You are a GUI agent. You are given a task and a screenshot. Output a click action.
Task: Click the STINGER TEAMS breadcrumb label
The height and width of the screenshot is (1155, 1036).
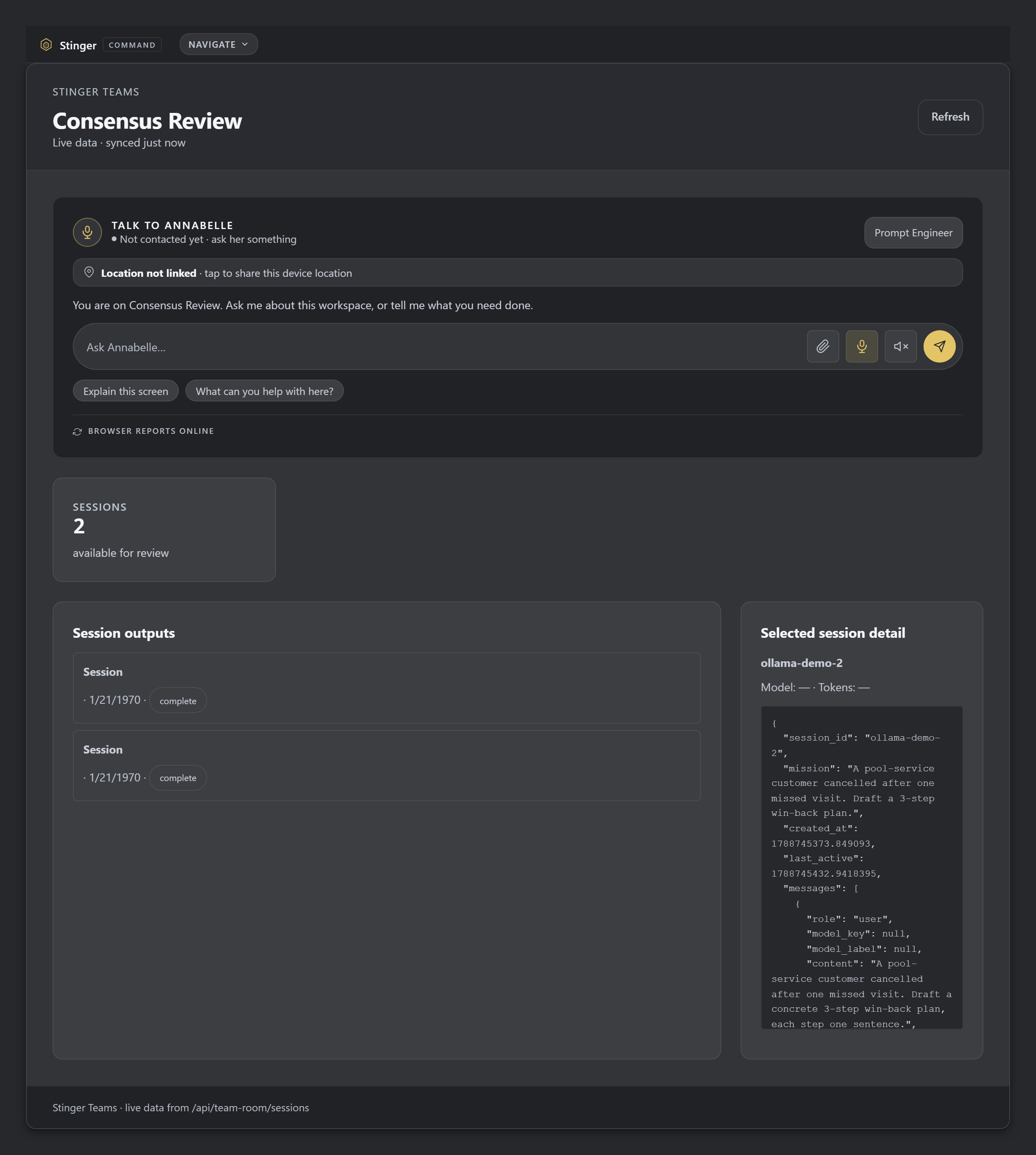[x=96, y=91]
